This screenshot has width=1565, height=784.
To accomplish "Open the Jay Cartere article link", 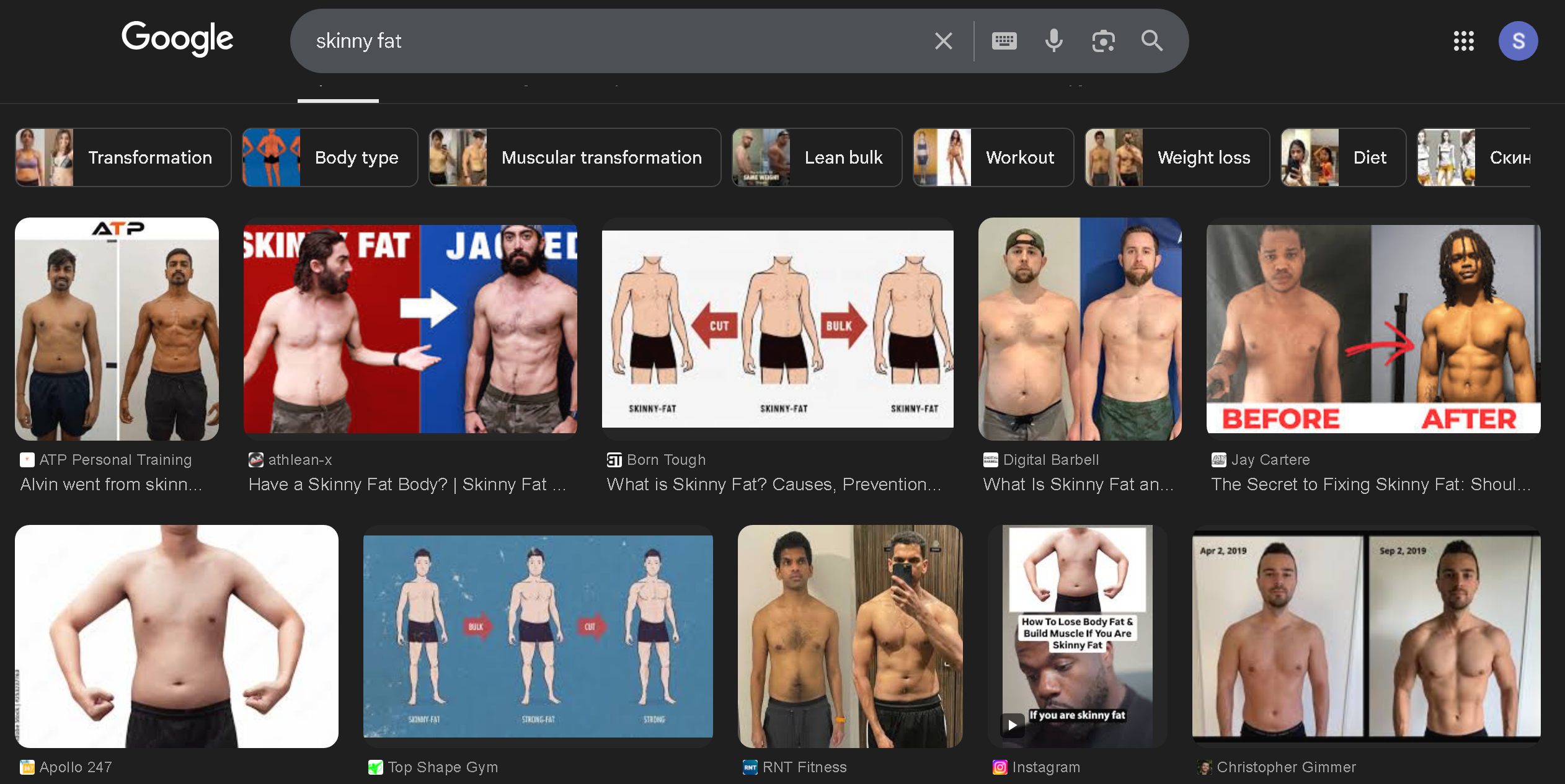I will (x=1370, y=484).
